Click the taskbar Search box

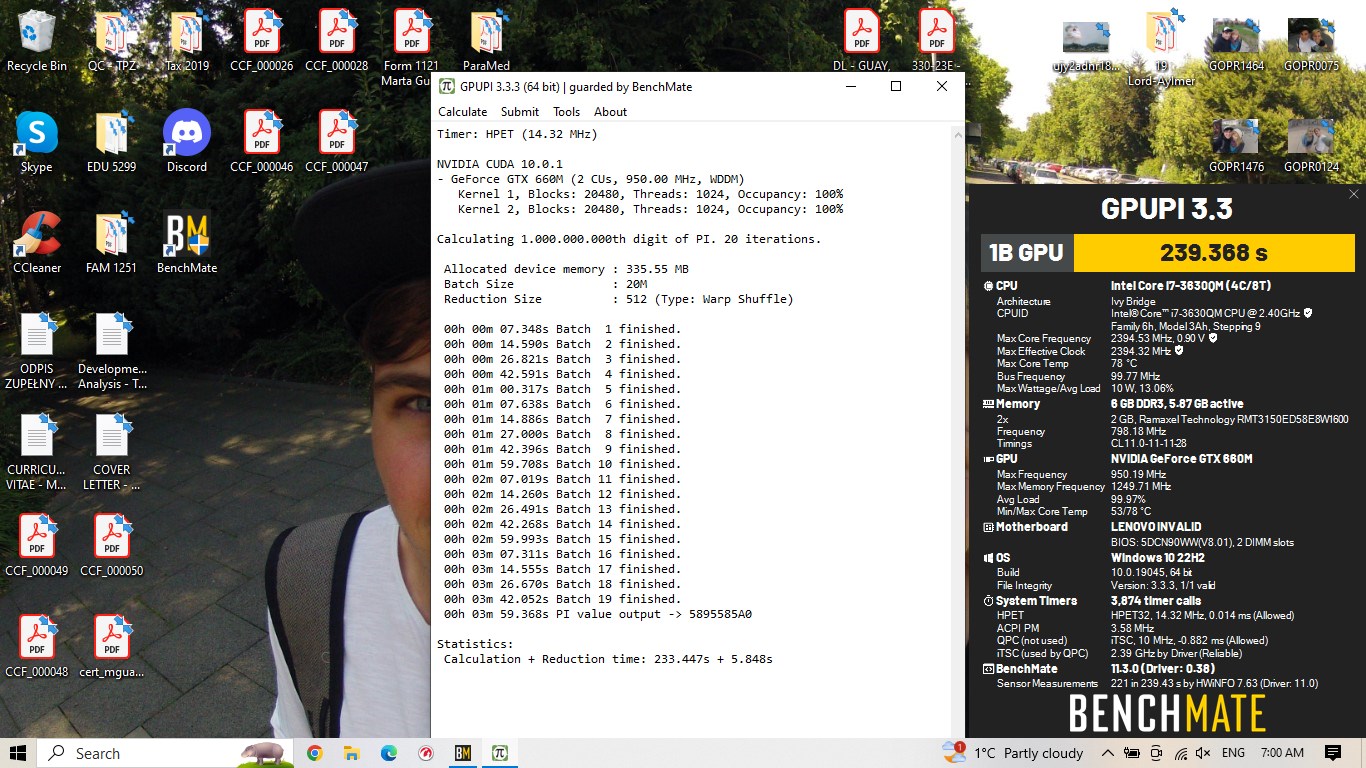click(x=166, y=753)
